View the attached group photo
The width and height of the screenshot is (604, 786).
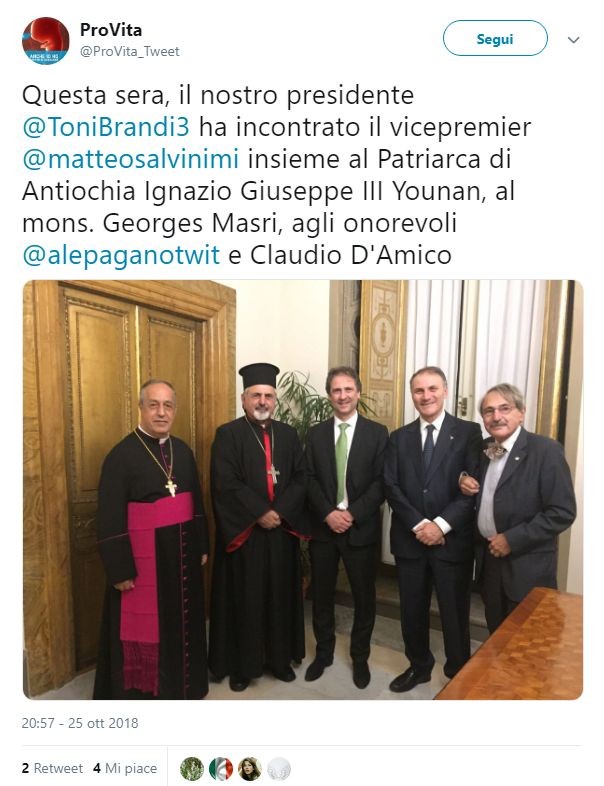point(303,490)
